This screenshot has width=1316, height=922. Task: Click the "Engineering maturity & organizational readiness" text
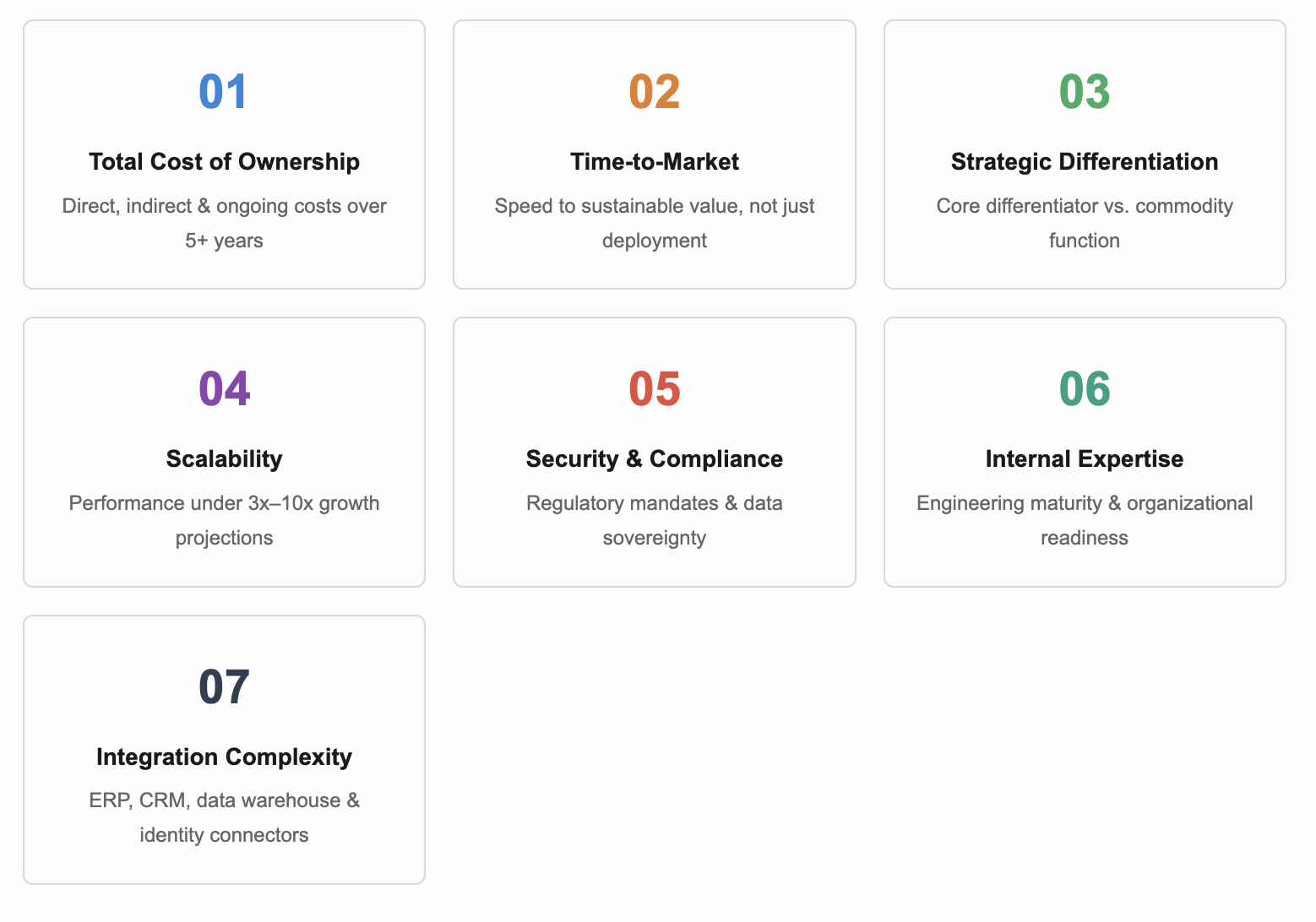(x=1084, y=520)
